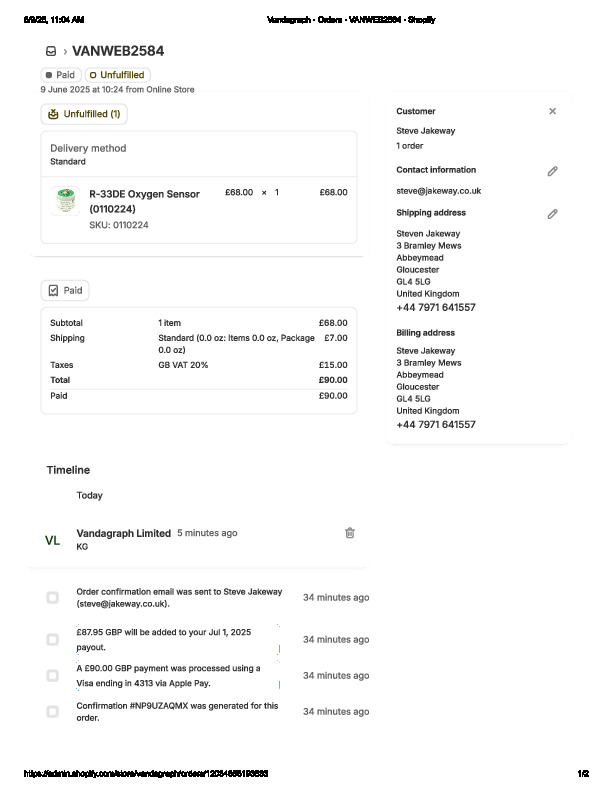Open the oxygen sensor product thumbnail
612x792 pixels.
coord(66,201)
